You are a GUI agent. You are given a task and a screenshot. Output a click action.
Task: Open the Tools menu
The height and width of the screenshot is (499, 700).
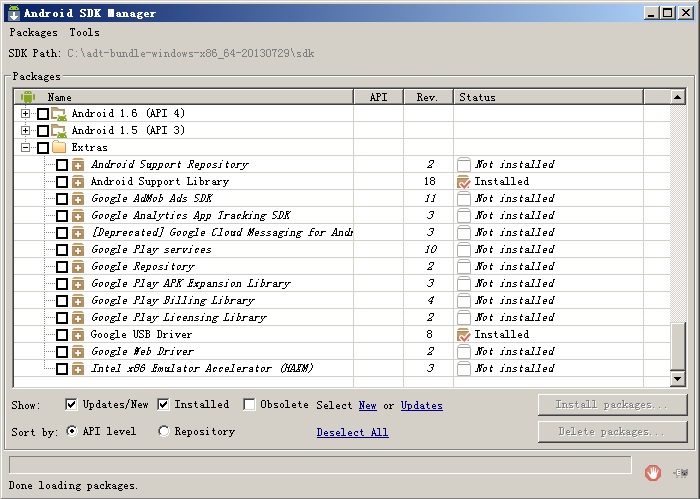click(84, 33)
